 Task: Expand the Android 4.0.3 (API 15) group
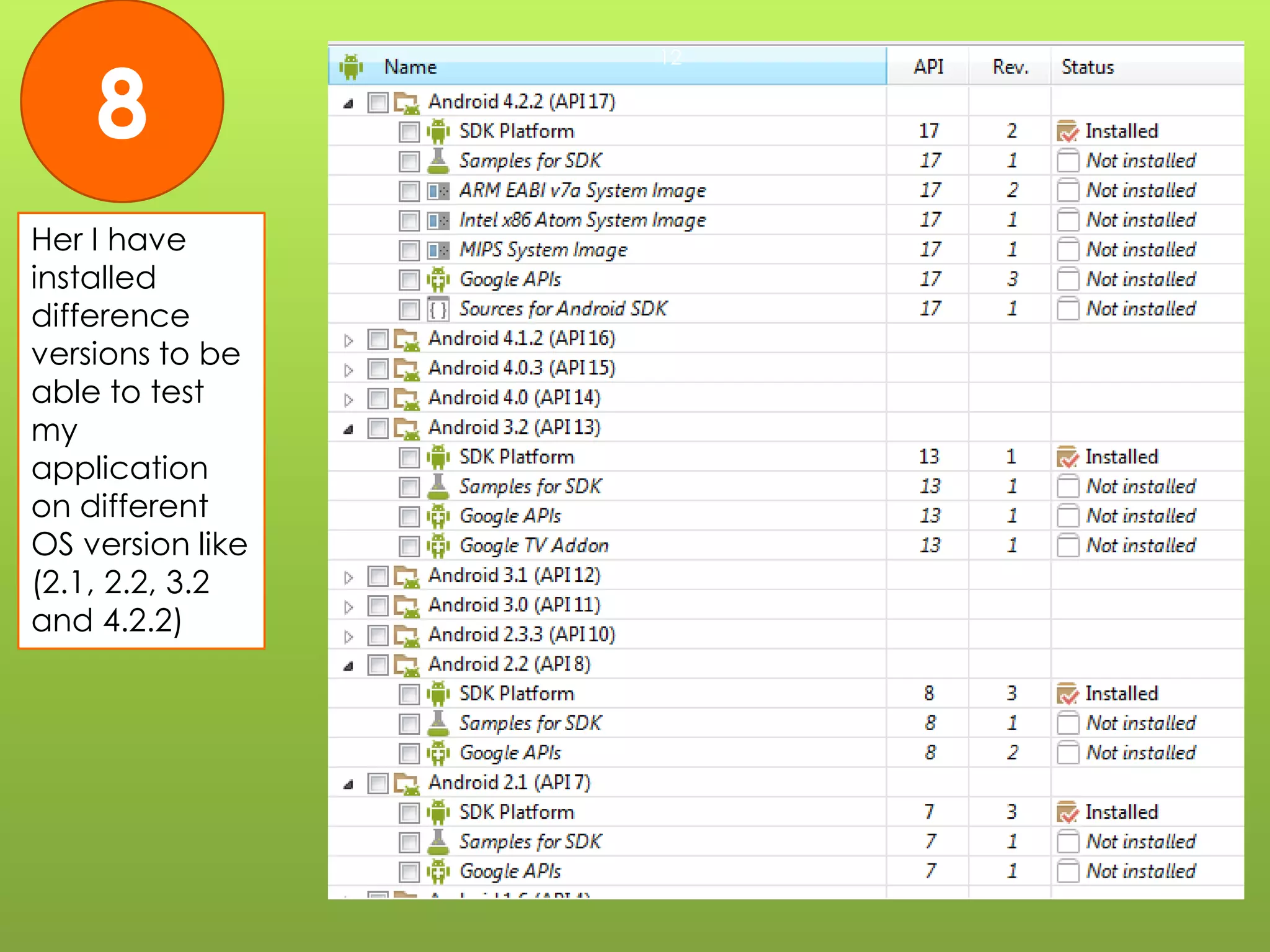point(349,370)
